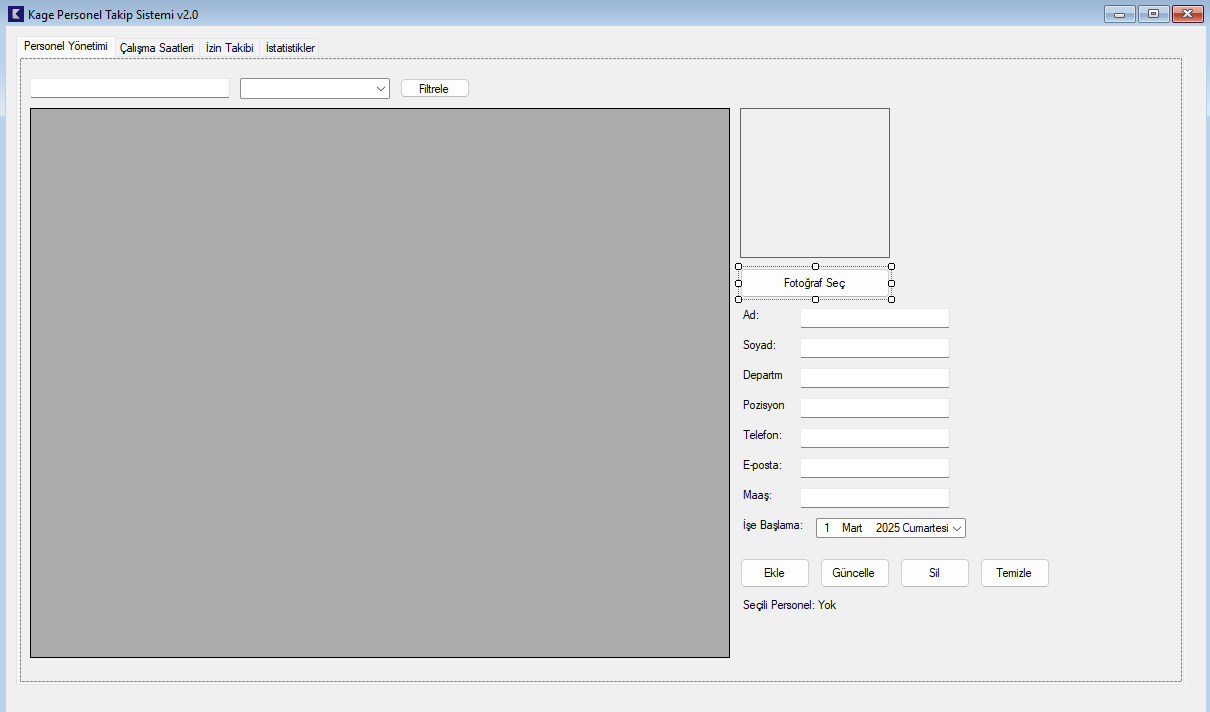This screenshot has width=1210, height=712.
Task: Click the Filtrele button
Action: click(x=434, y=88)
